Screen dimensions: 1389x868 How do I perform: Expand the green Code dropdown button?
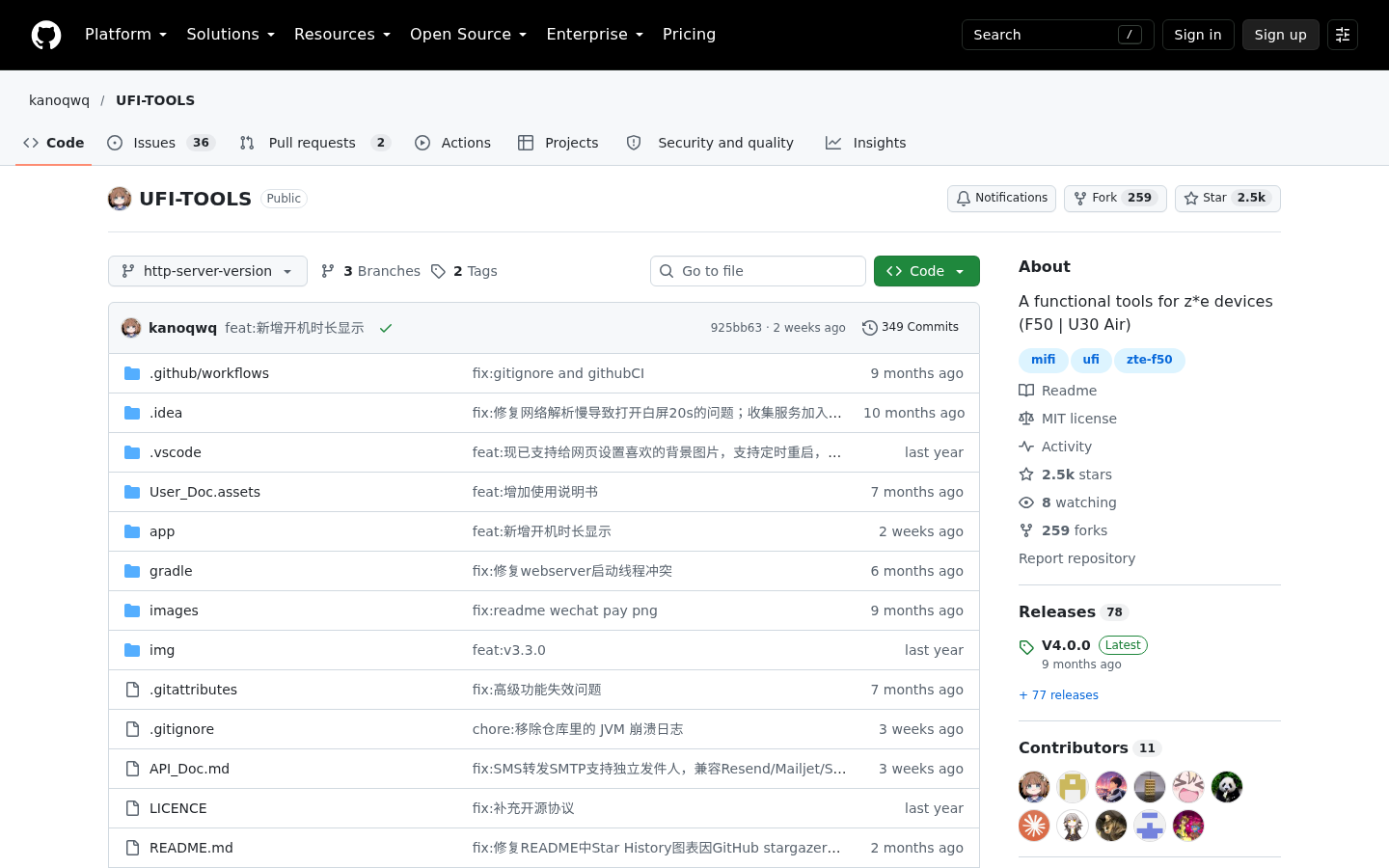927,271
